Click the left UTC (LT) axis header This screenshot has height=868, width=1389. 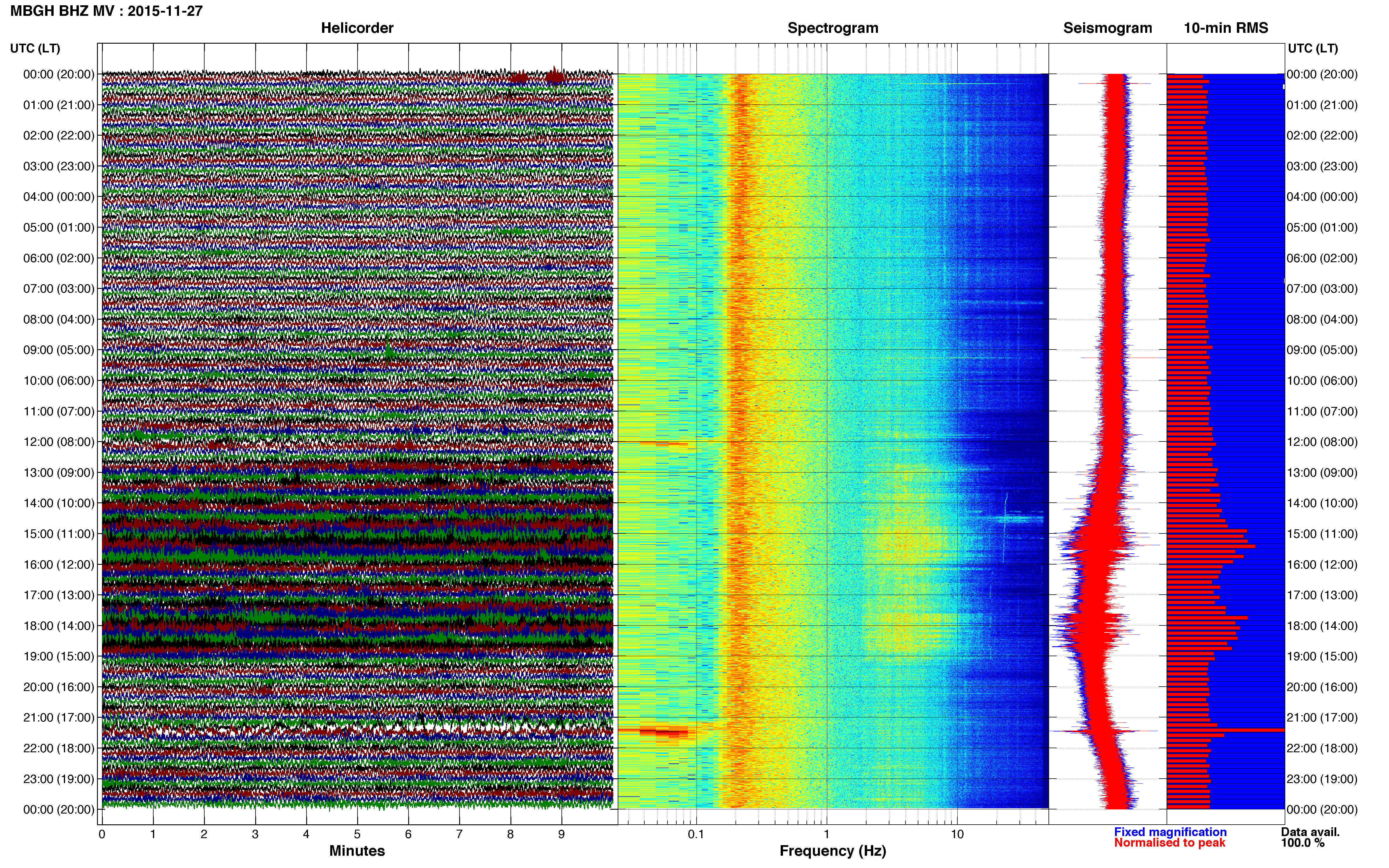click(x=35, y=48)
